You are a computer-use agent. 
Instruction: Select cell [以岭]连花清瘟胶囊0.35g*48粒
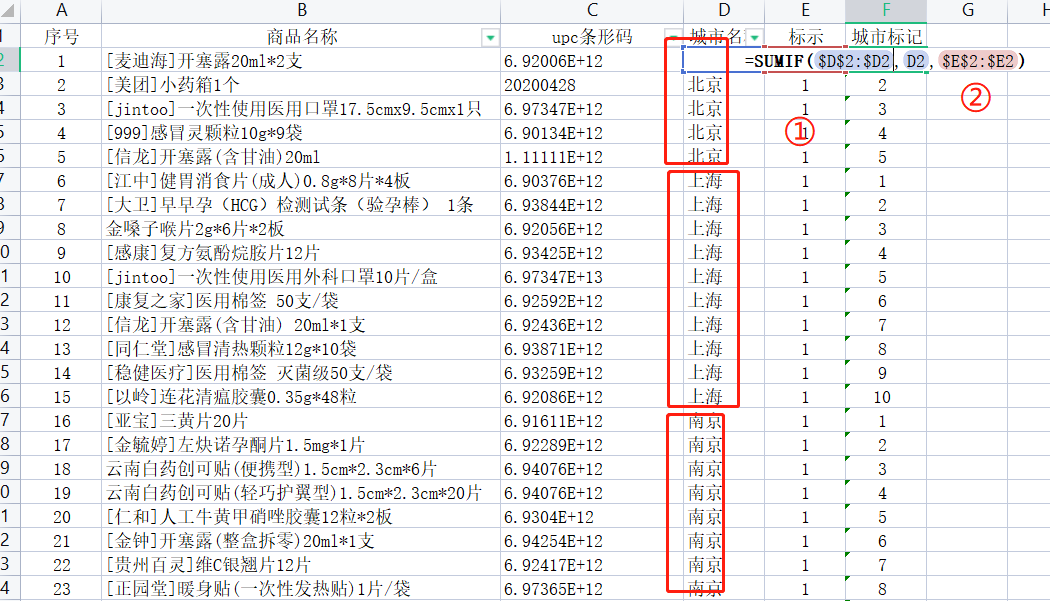[x=301, y=397]
